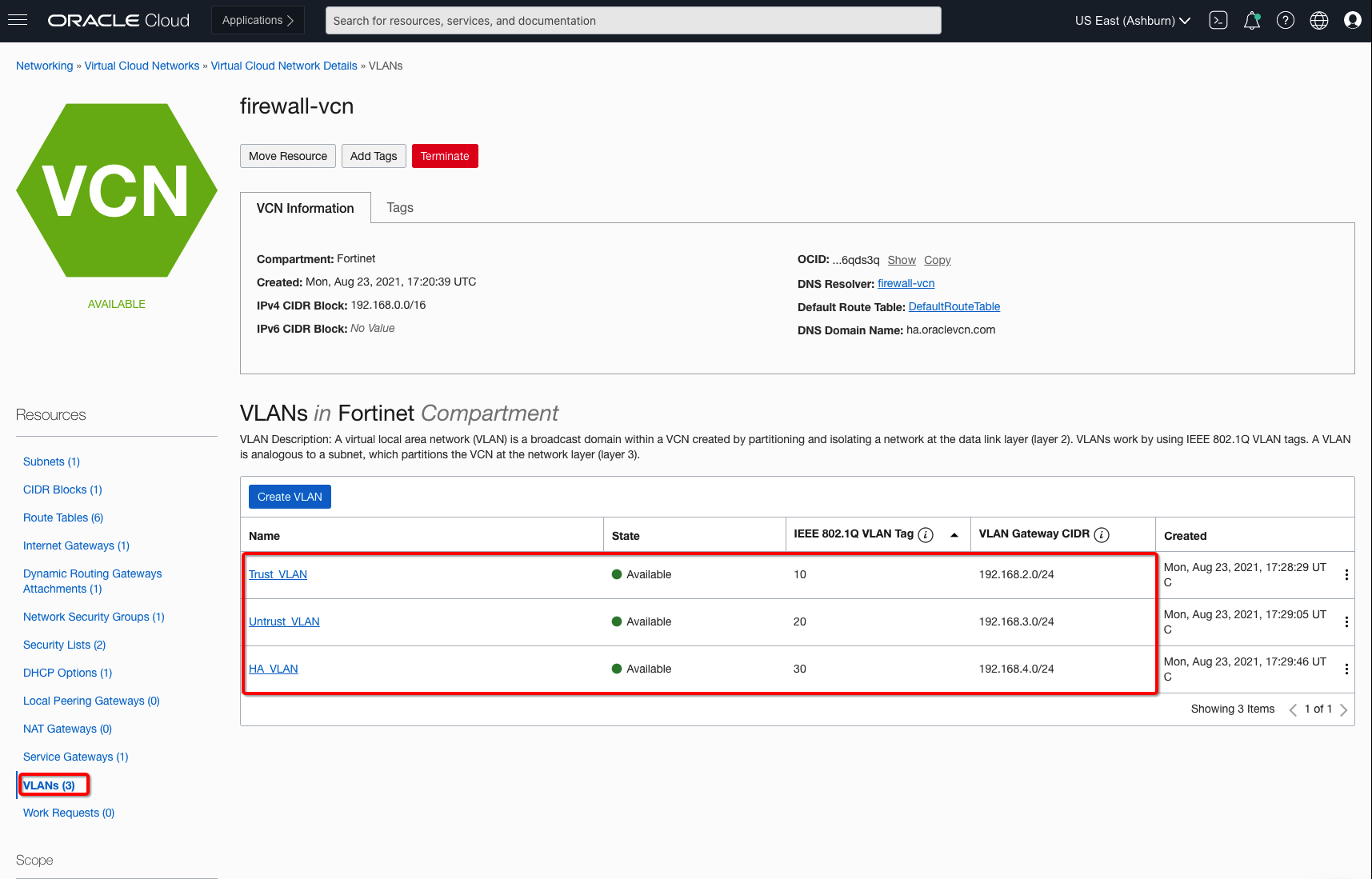
Task: Focus the resource search field
Action: point(633,21)
